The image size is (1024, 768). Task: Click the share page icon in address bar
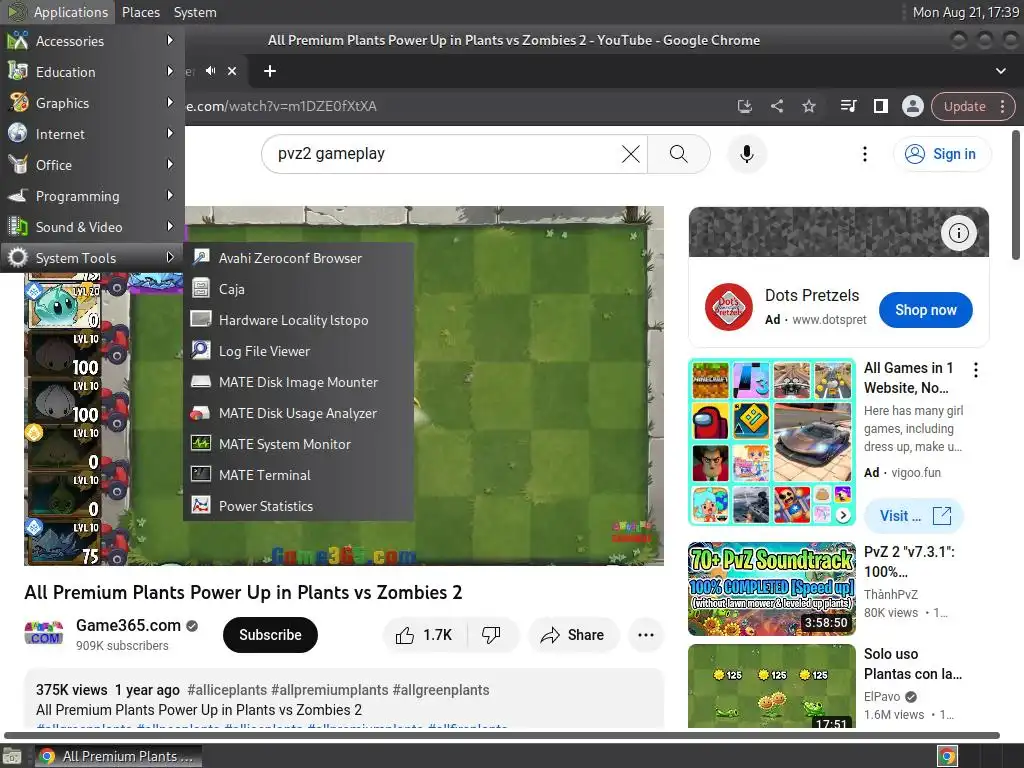pyautogui.click(x=776, y=106)
